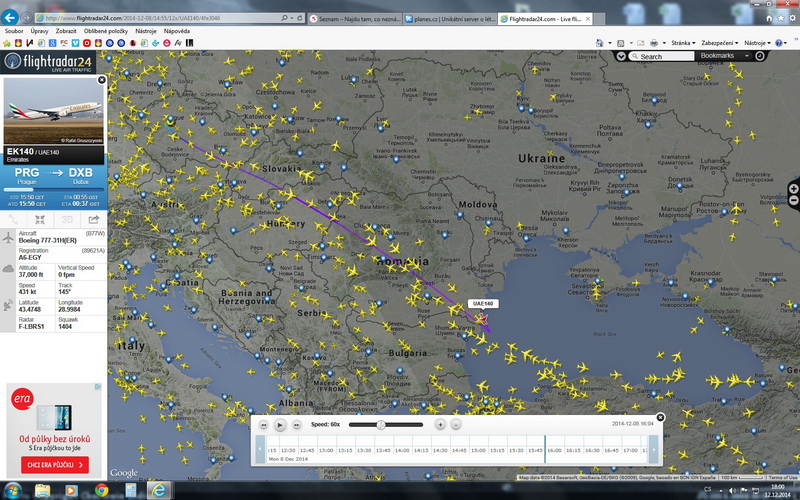800x500 pixels.
Task: Click the Terms of Use map link
Action: pyautogui.click(x=783, y=478)
